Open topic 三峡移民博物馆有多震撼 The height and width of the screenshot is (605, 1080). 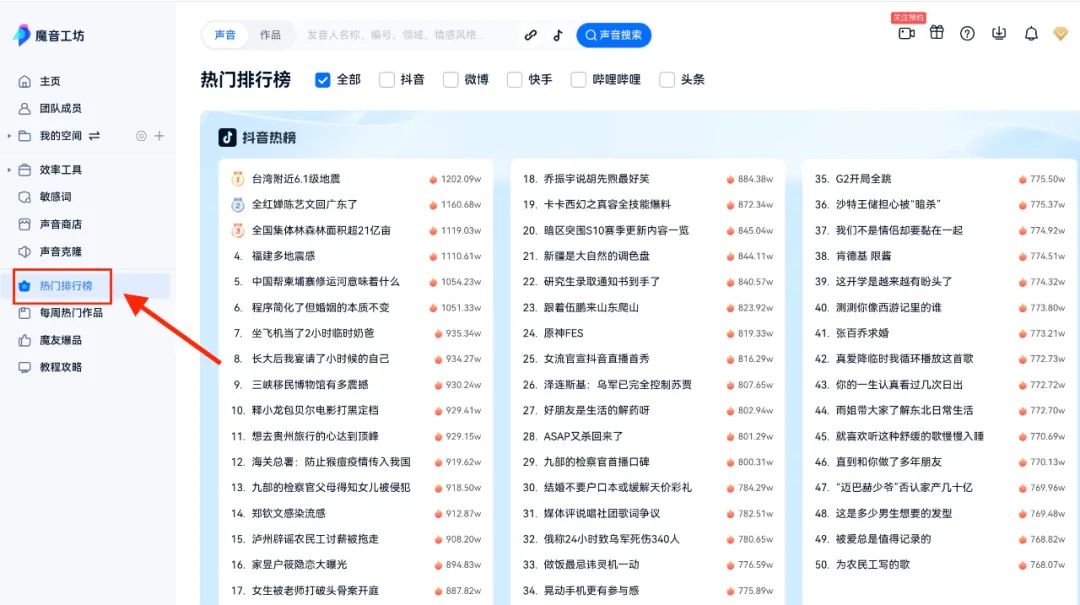point(310,385)
